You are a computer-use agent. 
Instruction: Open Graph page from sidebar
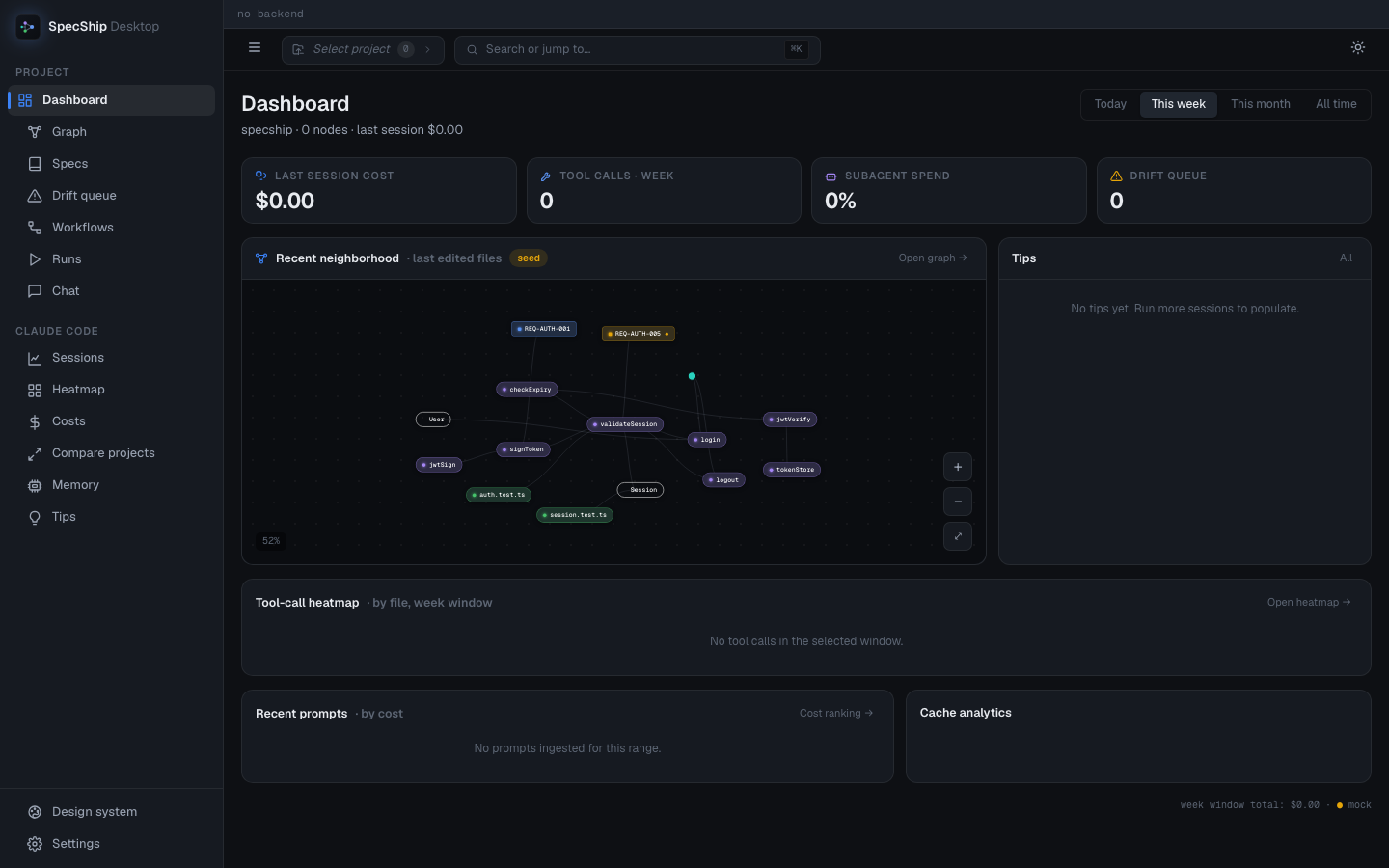click(x=112, y=132)
